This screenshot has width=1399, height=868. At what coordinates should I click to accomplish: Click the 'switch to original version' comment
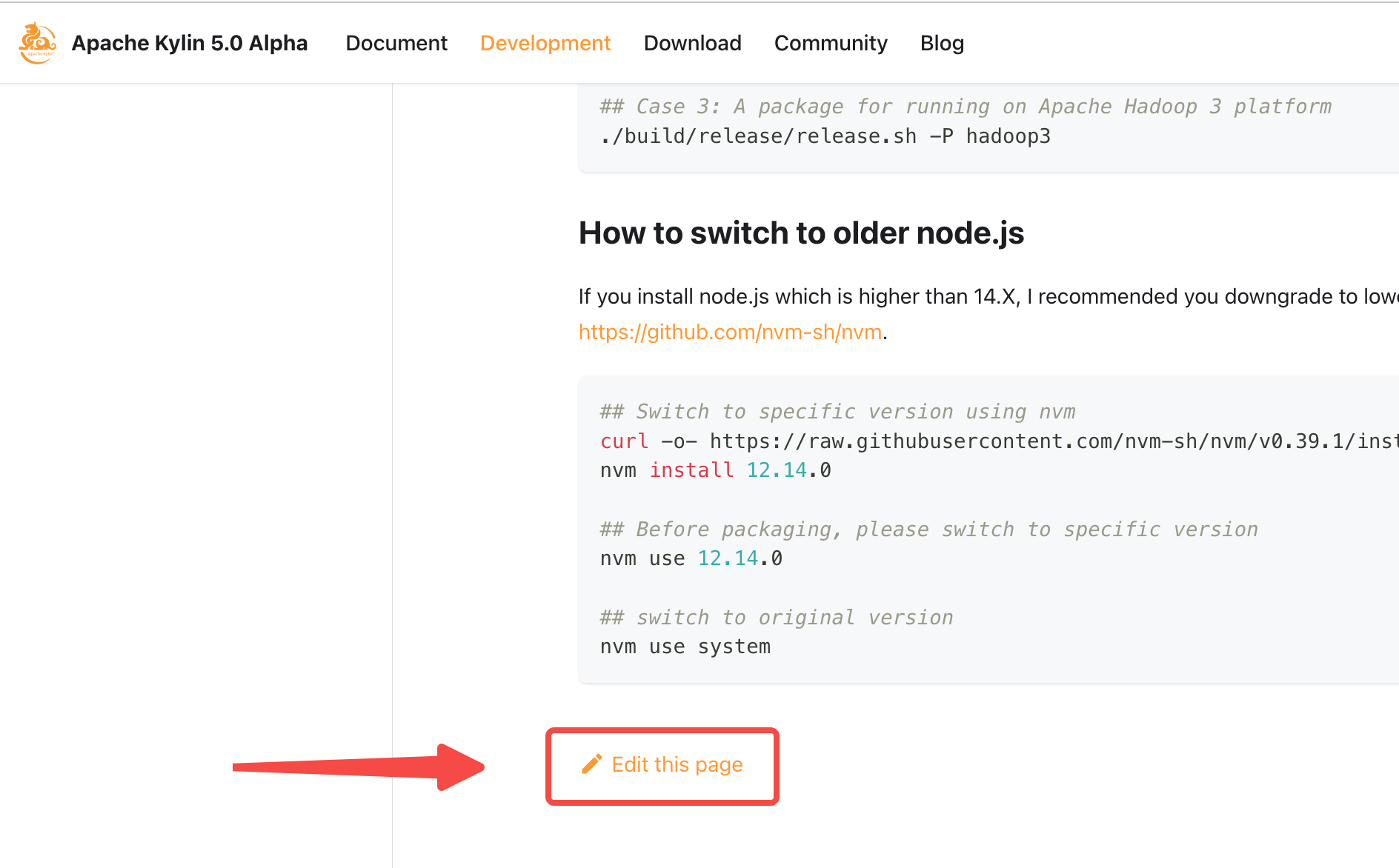776,618
